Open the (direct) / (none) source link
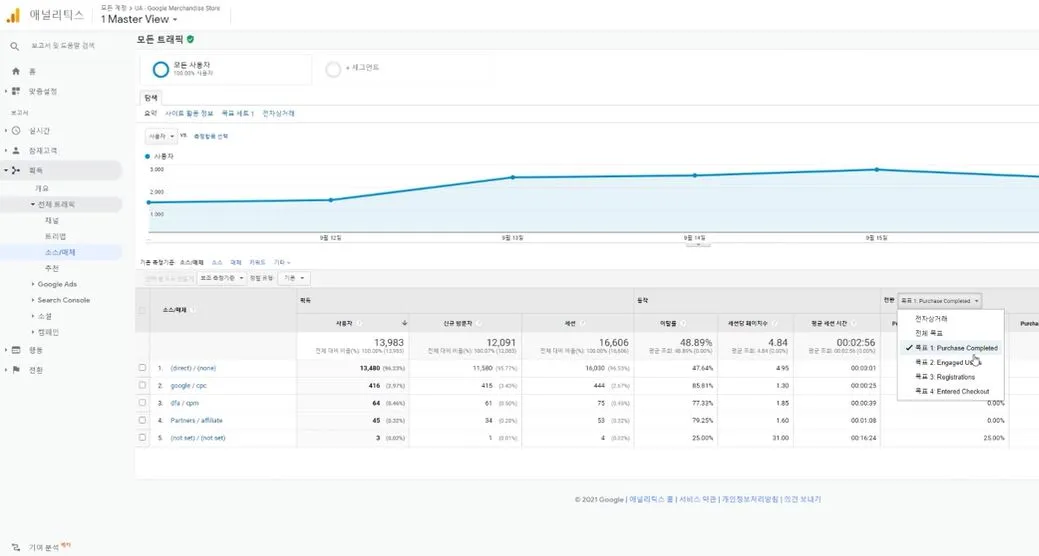The height and width of the screenshot is (556, 1039). point(193,368)
